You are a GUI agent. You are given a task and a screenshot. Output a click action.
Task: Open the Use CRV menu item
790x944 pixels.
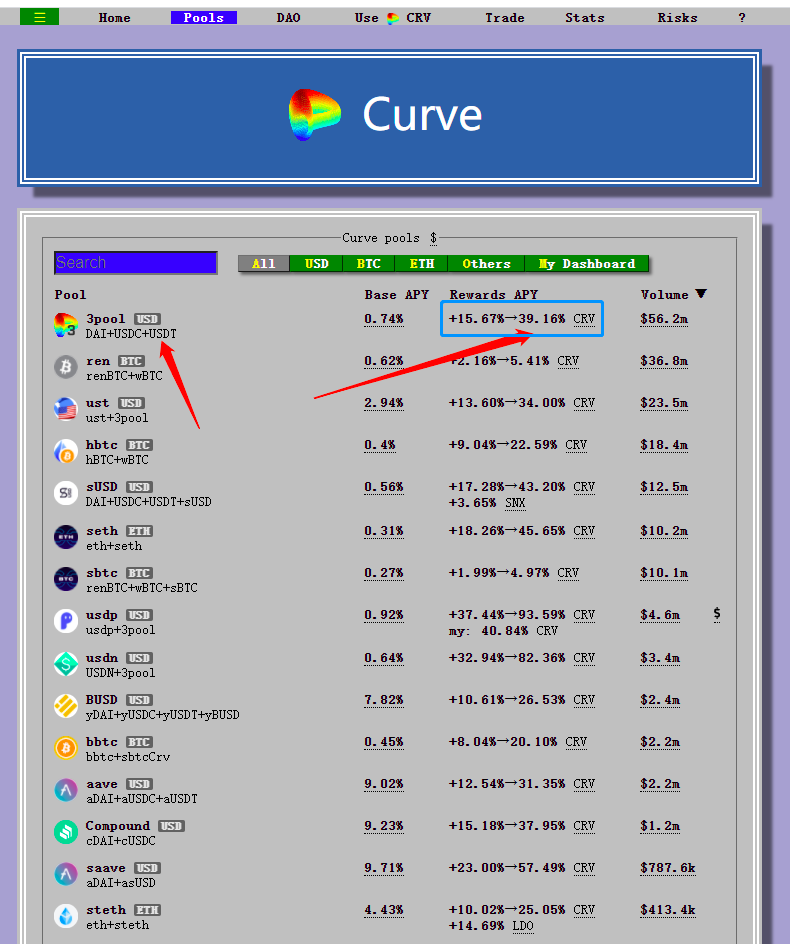tap(393, 18)
